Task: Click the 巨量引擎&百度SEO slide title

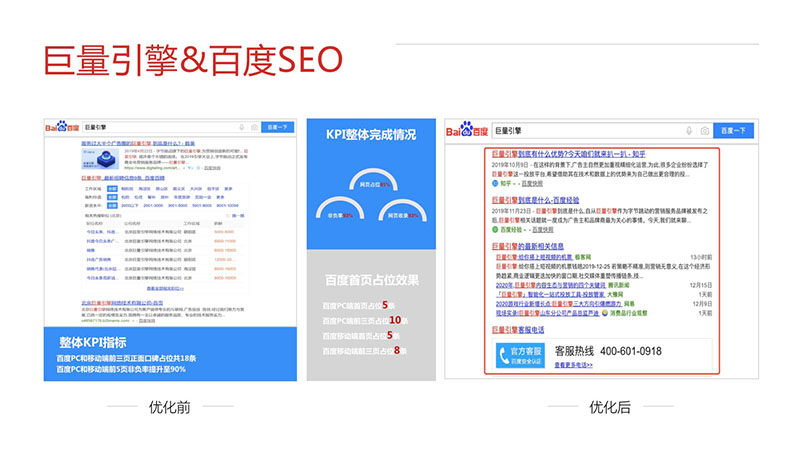Action: pyautogui.click(x=193, y=60)
